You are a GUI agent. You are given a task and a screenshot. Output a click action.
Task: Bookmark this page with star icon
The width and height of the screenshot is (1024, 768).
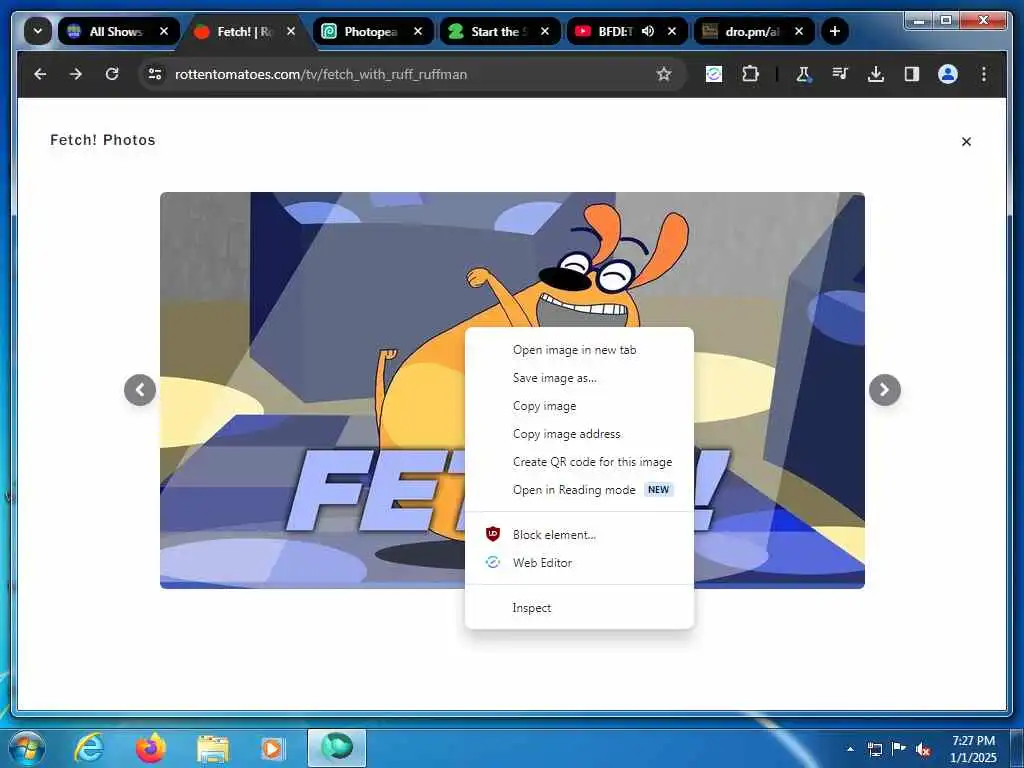click(664, 74)
